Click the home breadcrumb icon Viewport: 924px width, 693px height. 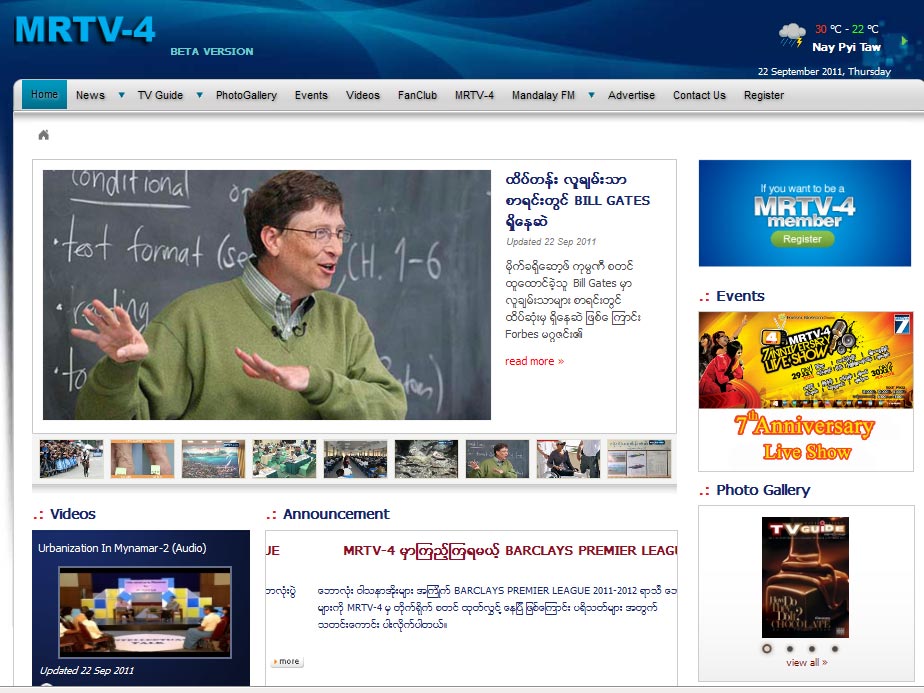pos(44,135)
